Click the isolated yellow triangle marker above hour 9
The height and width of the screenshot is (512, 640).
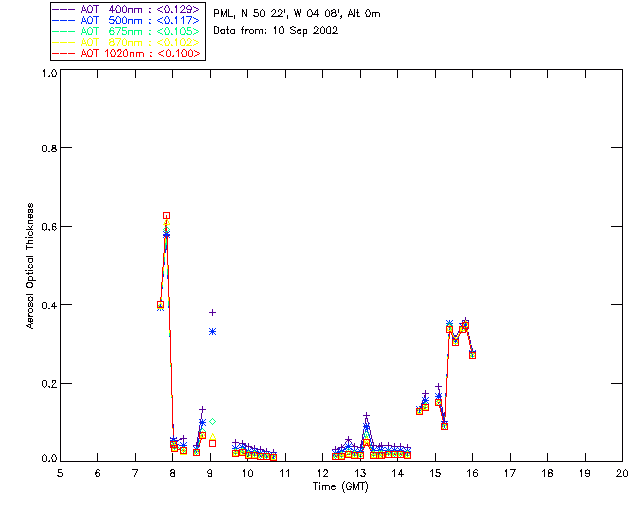[x=212, y=437]
